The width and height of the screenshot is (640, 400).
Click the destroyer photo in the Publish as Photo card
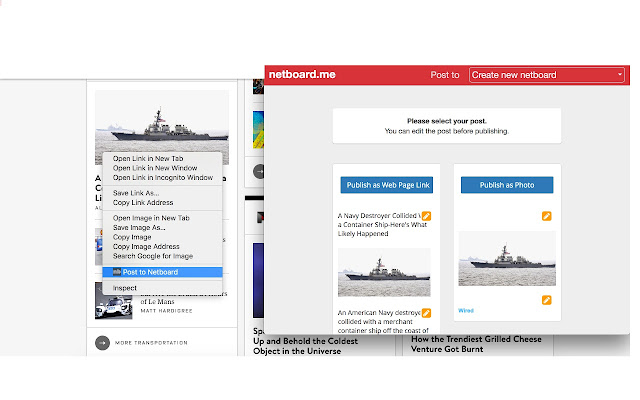tap(507, 258)
